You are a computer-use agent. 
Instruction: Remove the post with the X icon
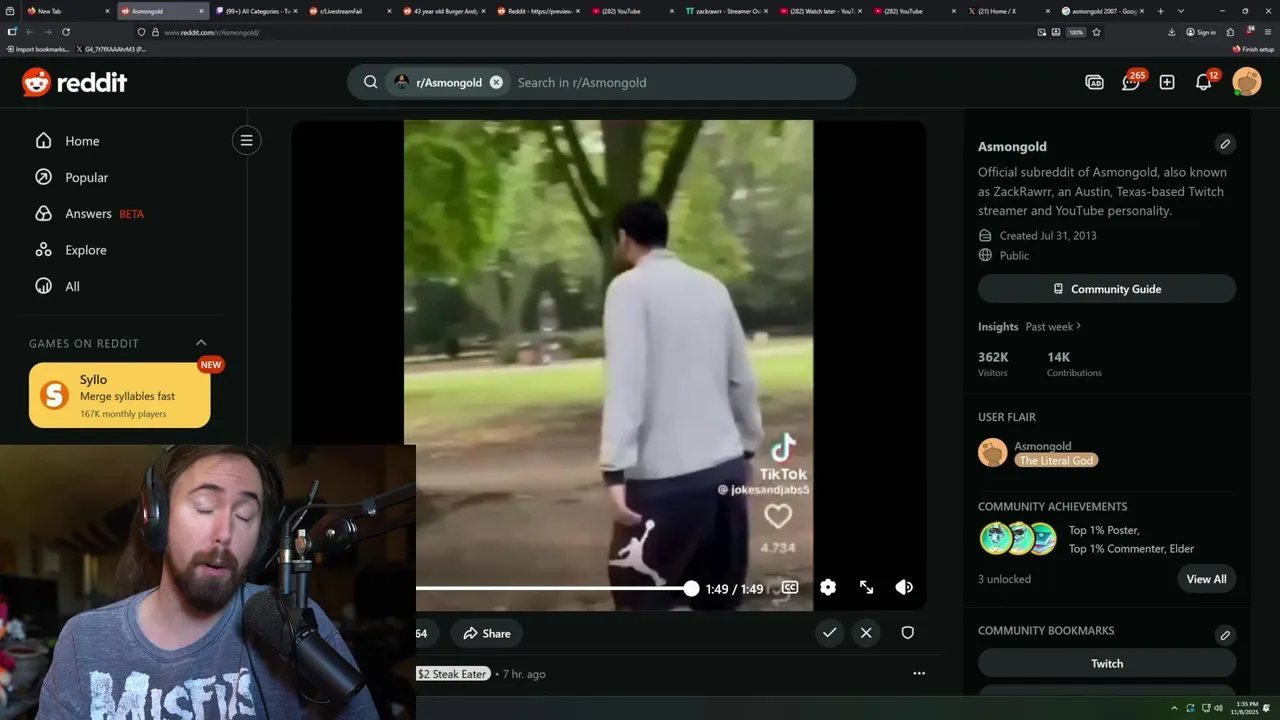[866, 633]
